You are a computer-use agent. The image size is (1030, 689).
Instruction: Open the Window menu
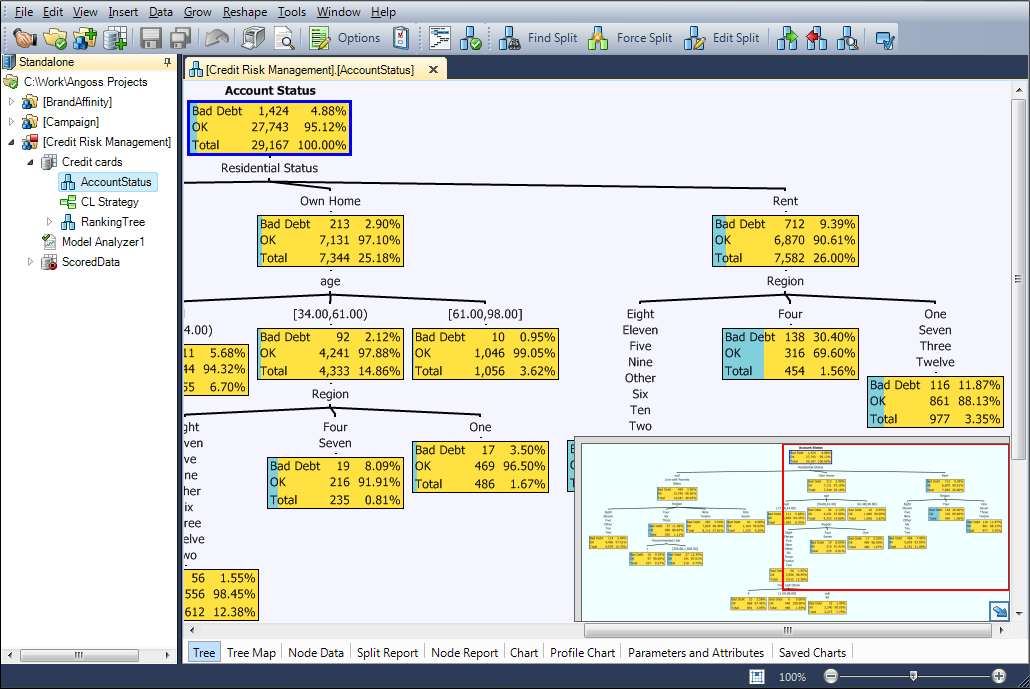tap(338, 12)
